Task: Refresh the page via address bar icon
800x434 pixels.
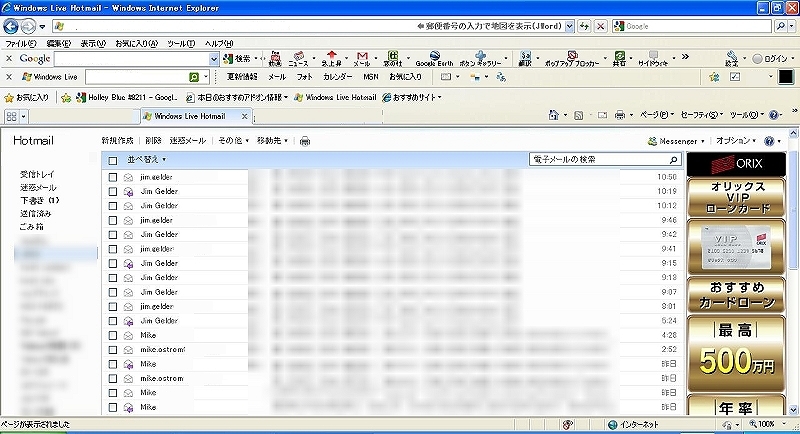Action: pyautogui.click(x=585, y=26)
